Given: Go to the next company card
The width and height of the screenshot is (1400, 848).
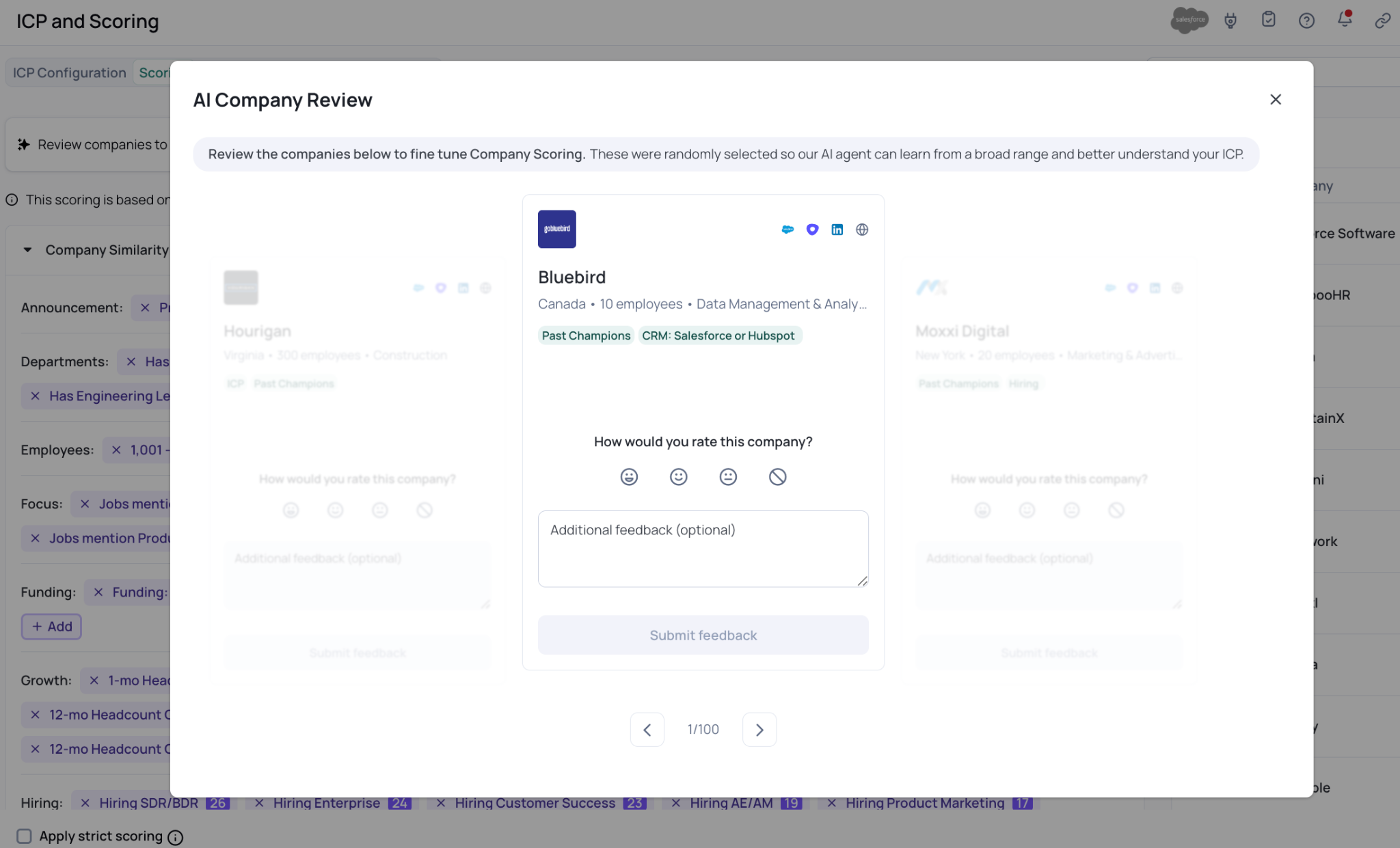Looking at the screenshot, I should (759, 730).
